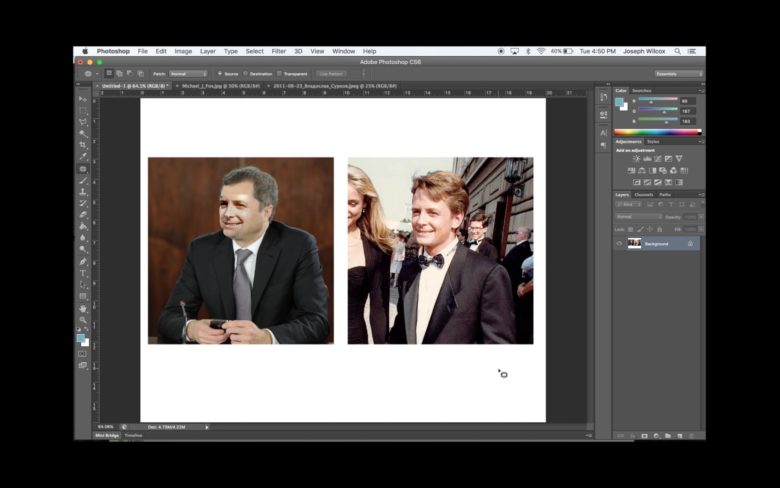Select the Zoom tool

(x=83, y=320)
